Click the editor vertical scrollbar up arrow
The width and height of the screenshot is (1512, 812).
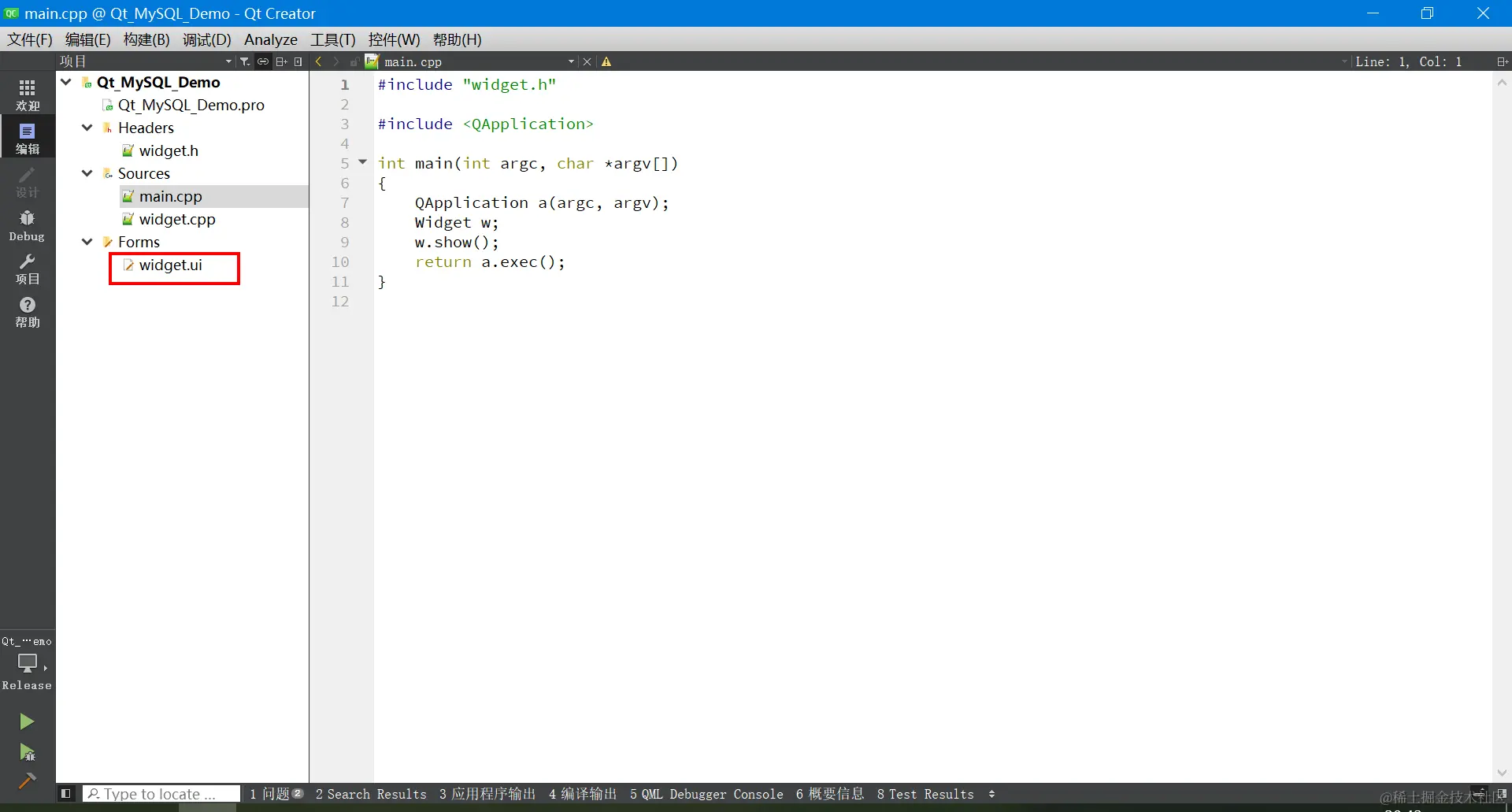[1502, 82]
